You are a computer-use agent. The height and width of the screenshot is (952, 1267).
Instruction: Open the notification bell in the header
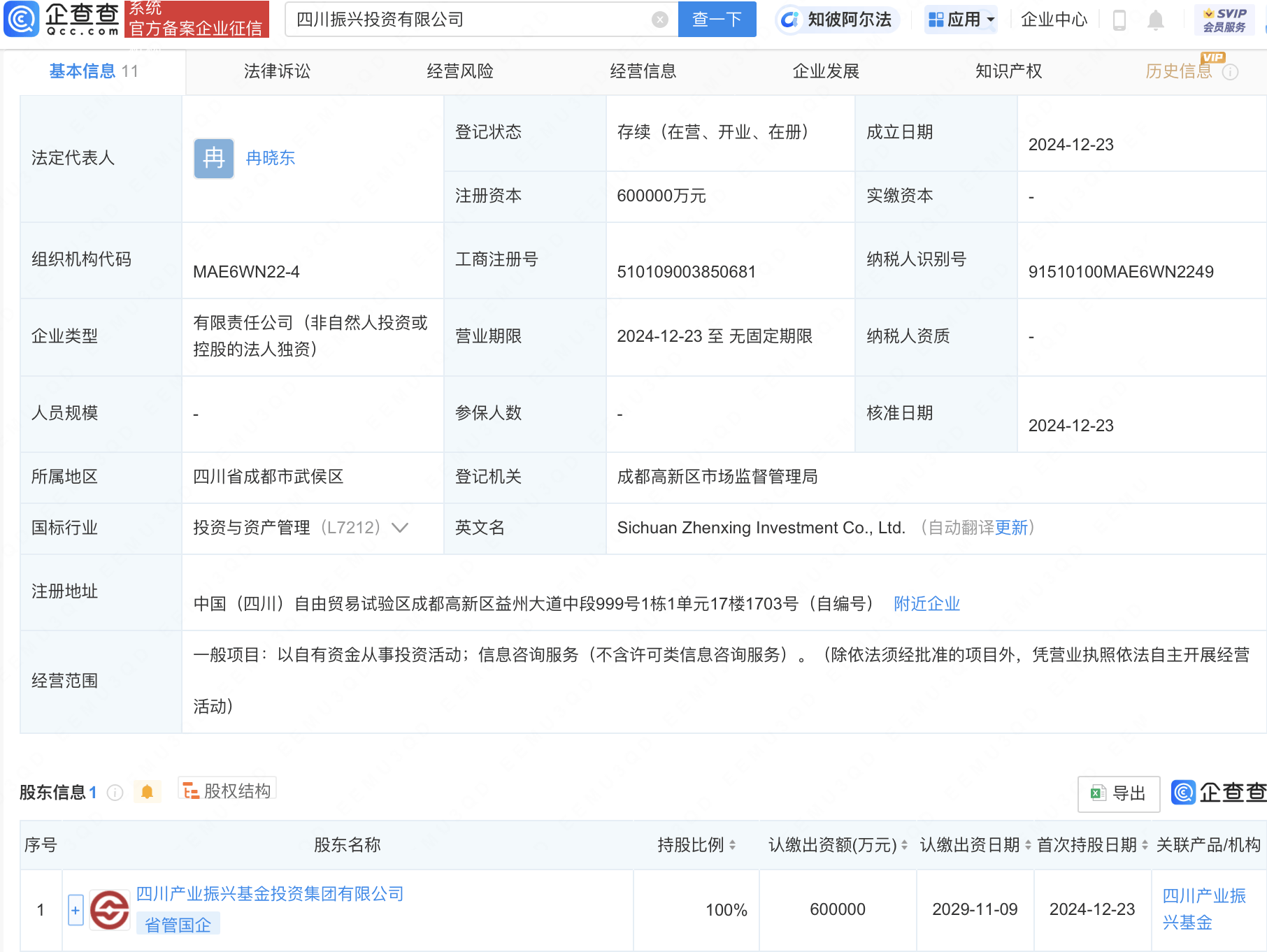(x=1155, y=20)
